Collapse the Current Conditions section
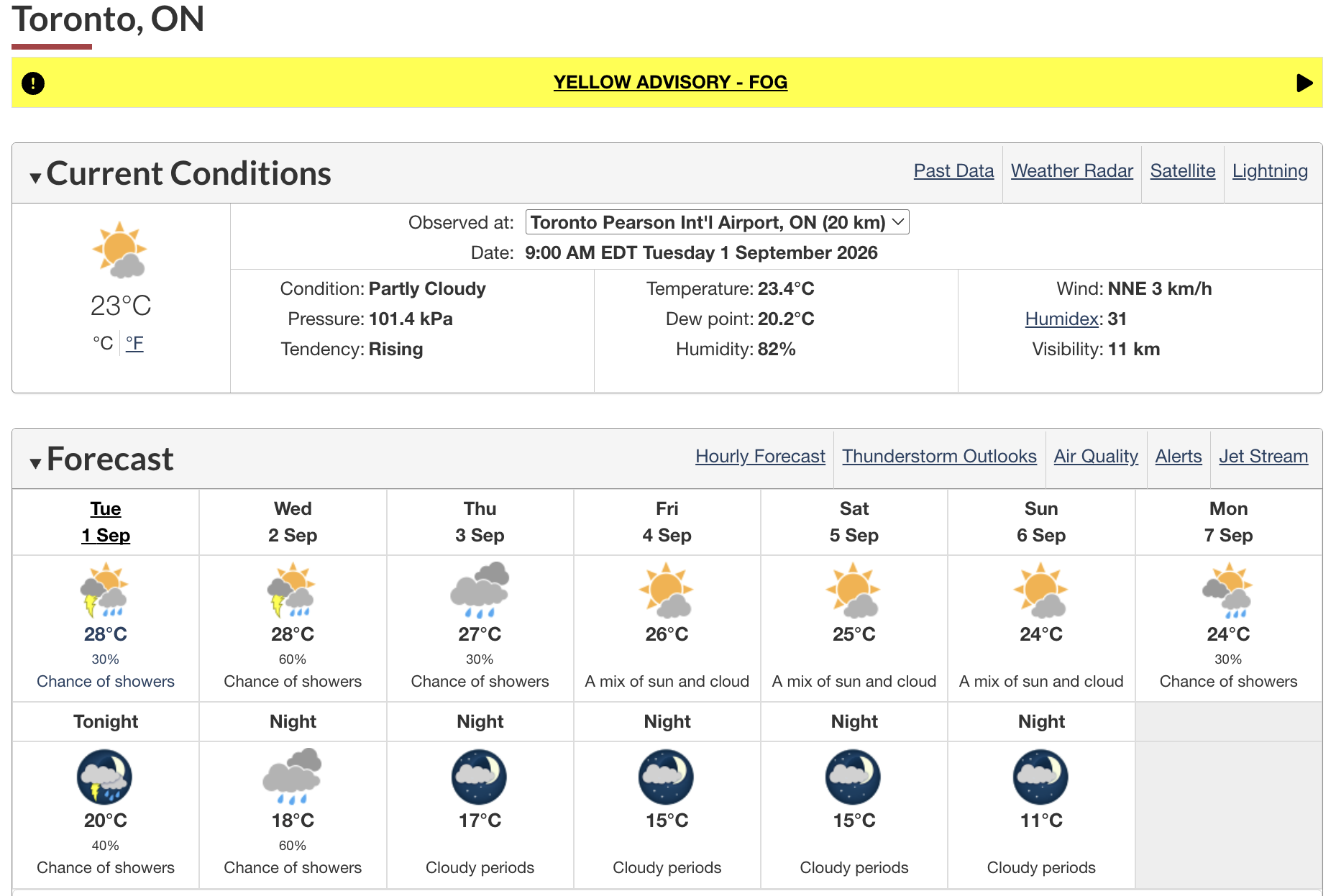 click(35, 177)
